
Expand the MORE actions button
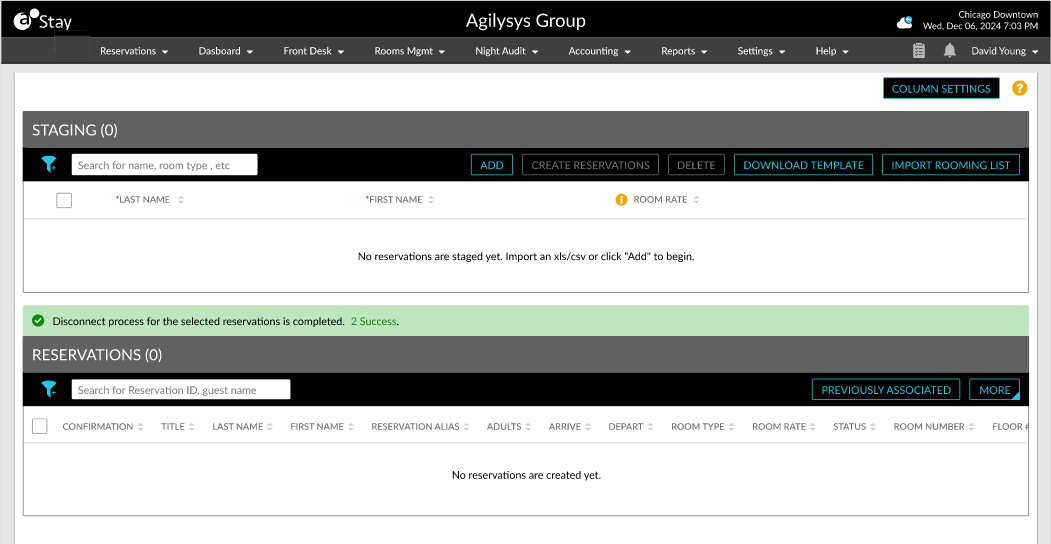995,389
